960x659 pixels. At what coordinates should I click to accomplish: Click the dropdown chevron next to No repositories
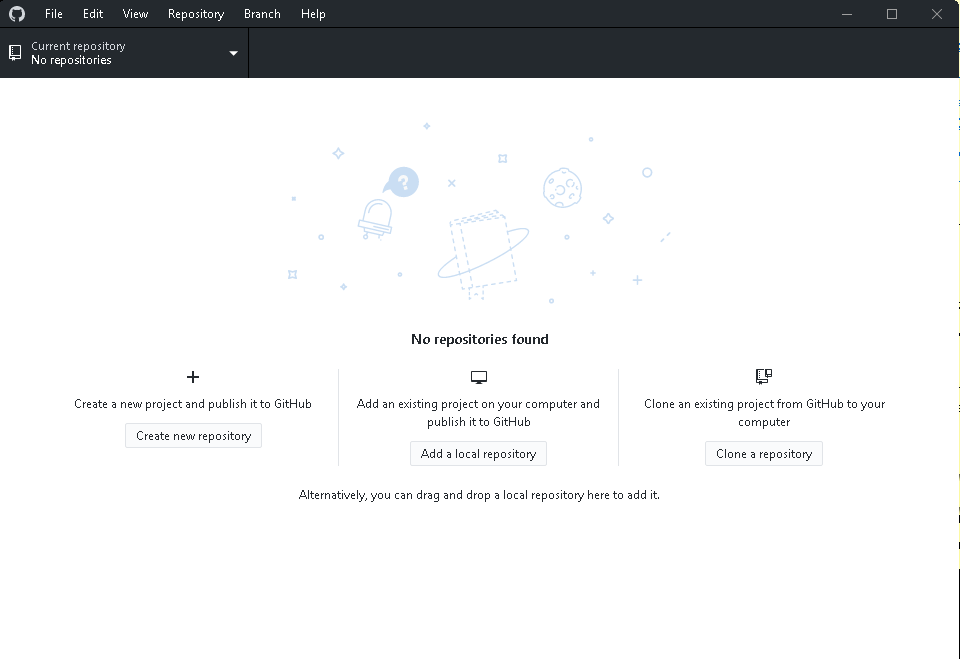tap(232, 52)
